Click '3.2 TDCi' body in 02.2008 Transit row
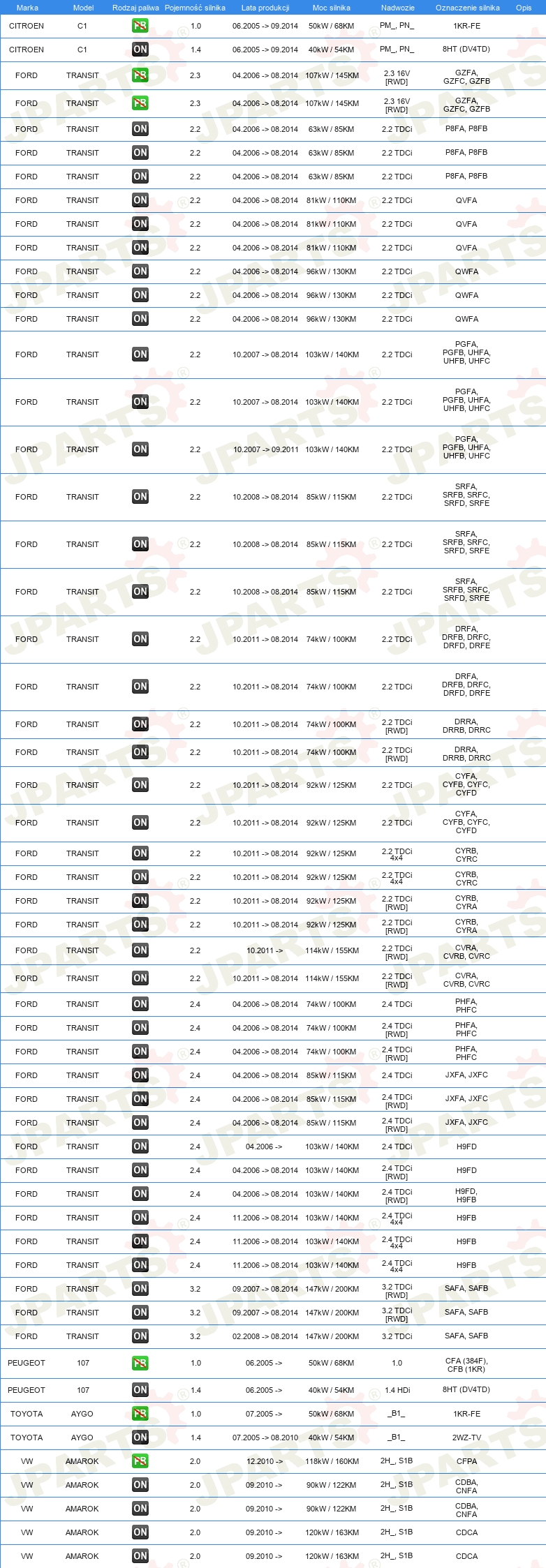546x1568 pixels. point(397,1336)
